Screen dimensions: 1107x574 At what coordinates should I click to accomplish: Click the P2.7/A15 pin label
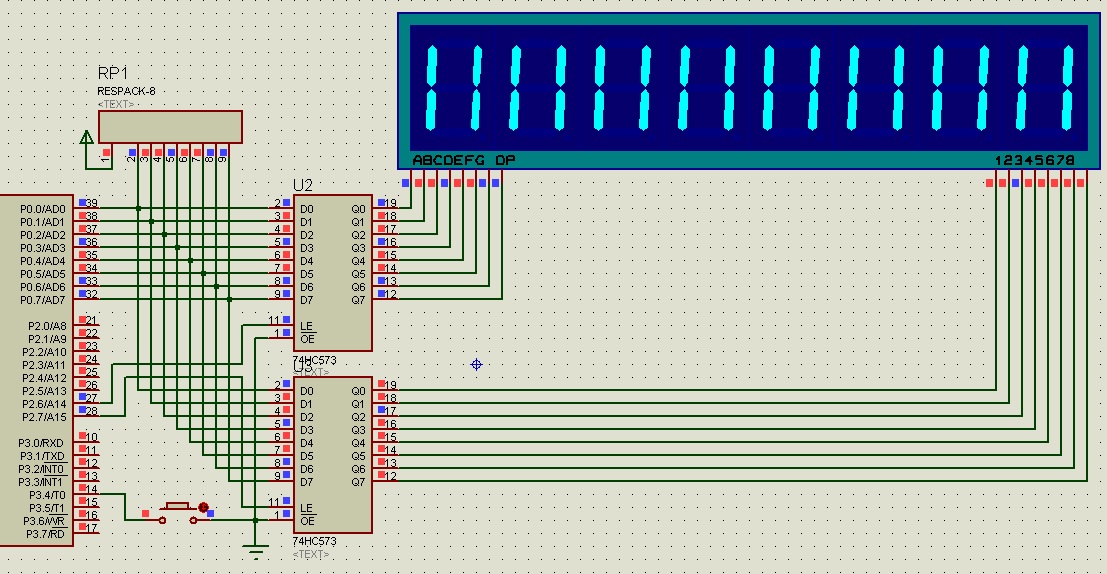[x=44, y=417]
